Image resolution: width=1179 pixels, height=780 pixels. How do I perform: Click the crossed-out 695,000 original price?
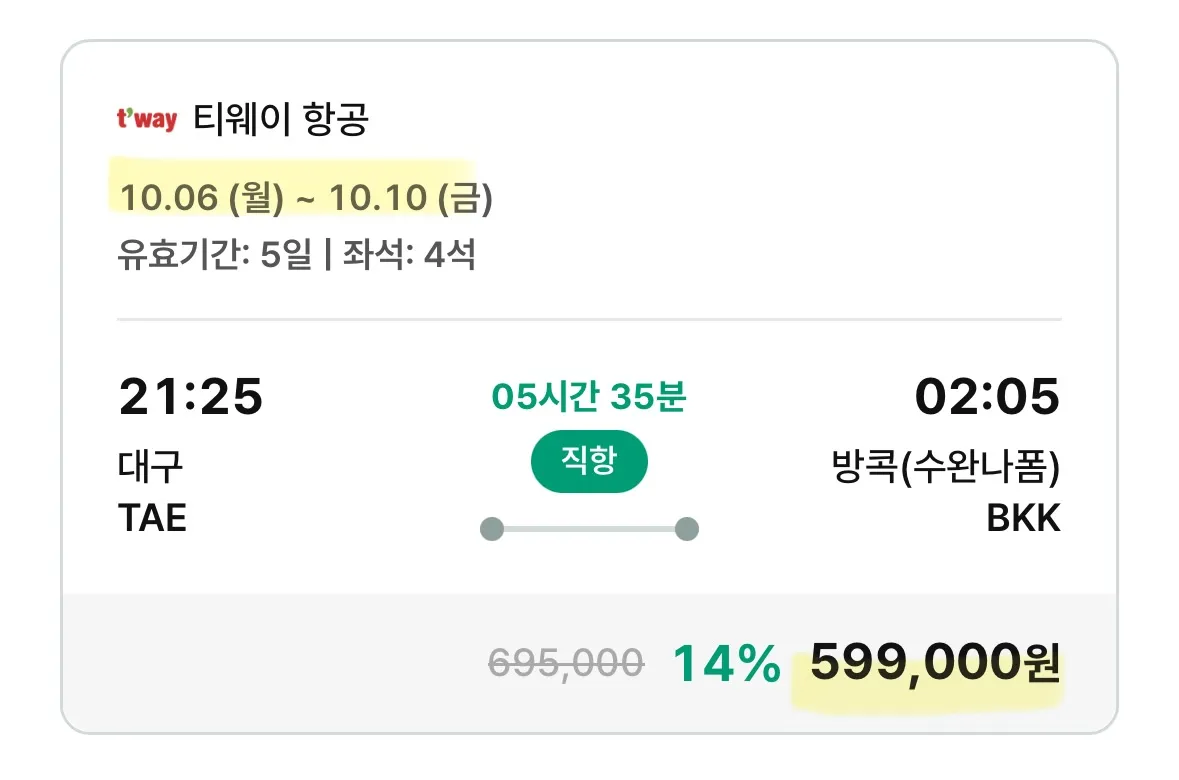click(x=566, y=663)
